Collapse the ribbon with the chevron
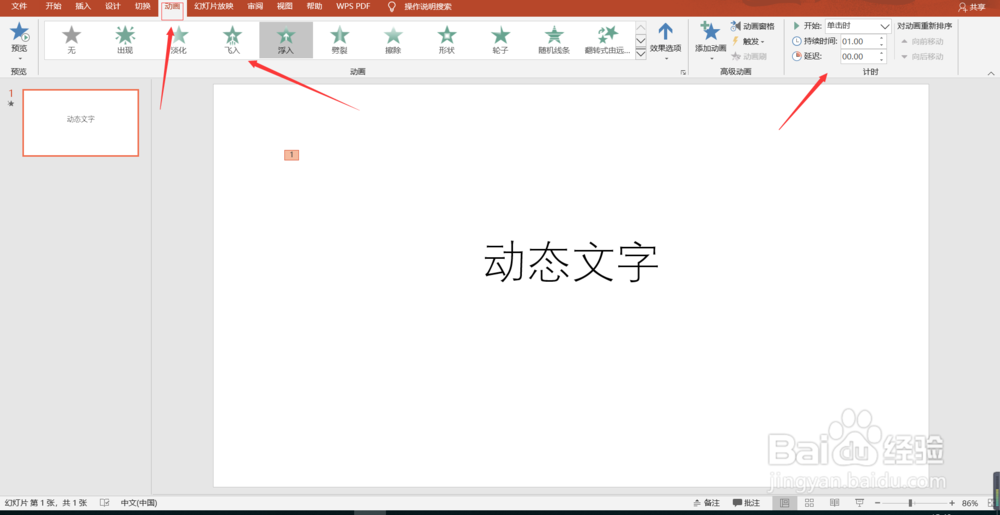 992,73
